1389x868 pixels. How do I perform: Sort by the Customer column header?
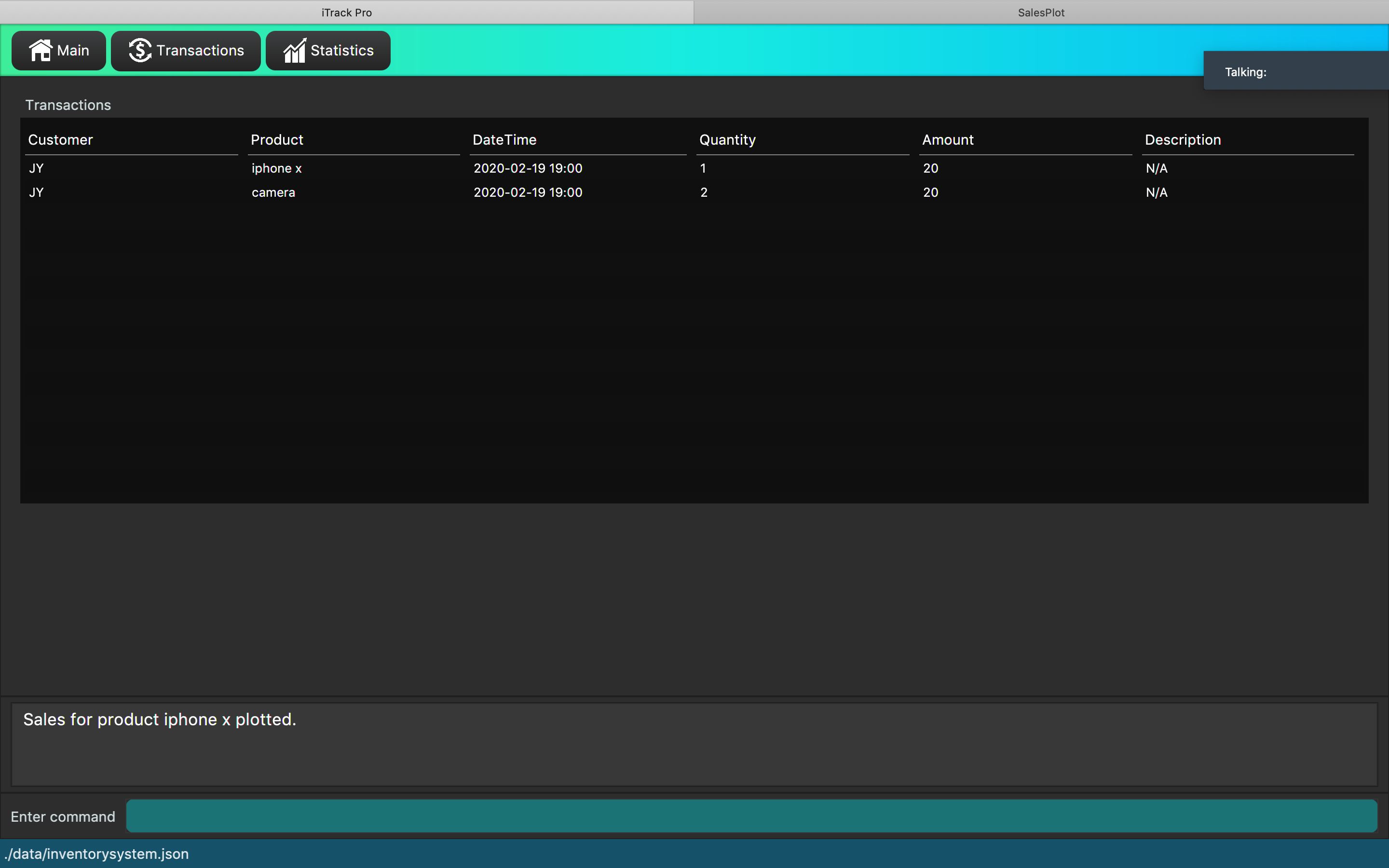point(60,139)
